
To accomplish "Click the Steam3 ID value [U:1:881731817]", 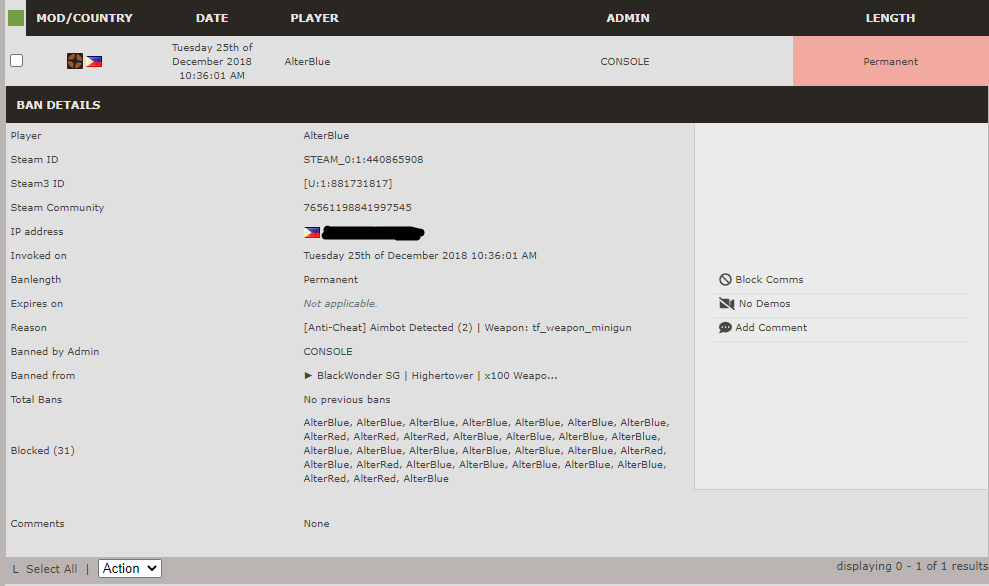I will pyautogui.click(x=348, y=184).
